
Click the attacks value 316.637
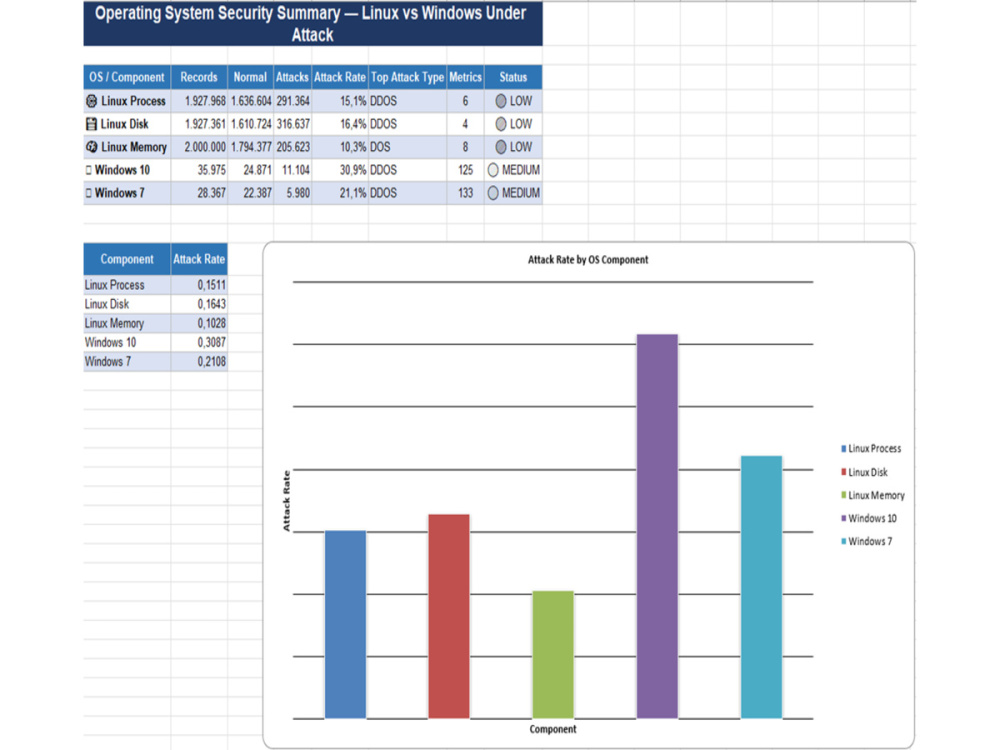(x=293, y=124)
